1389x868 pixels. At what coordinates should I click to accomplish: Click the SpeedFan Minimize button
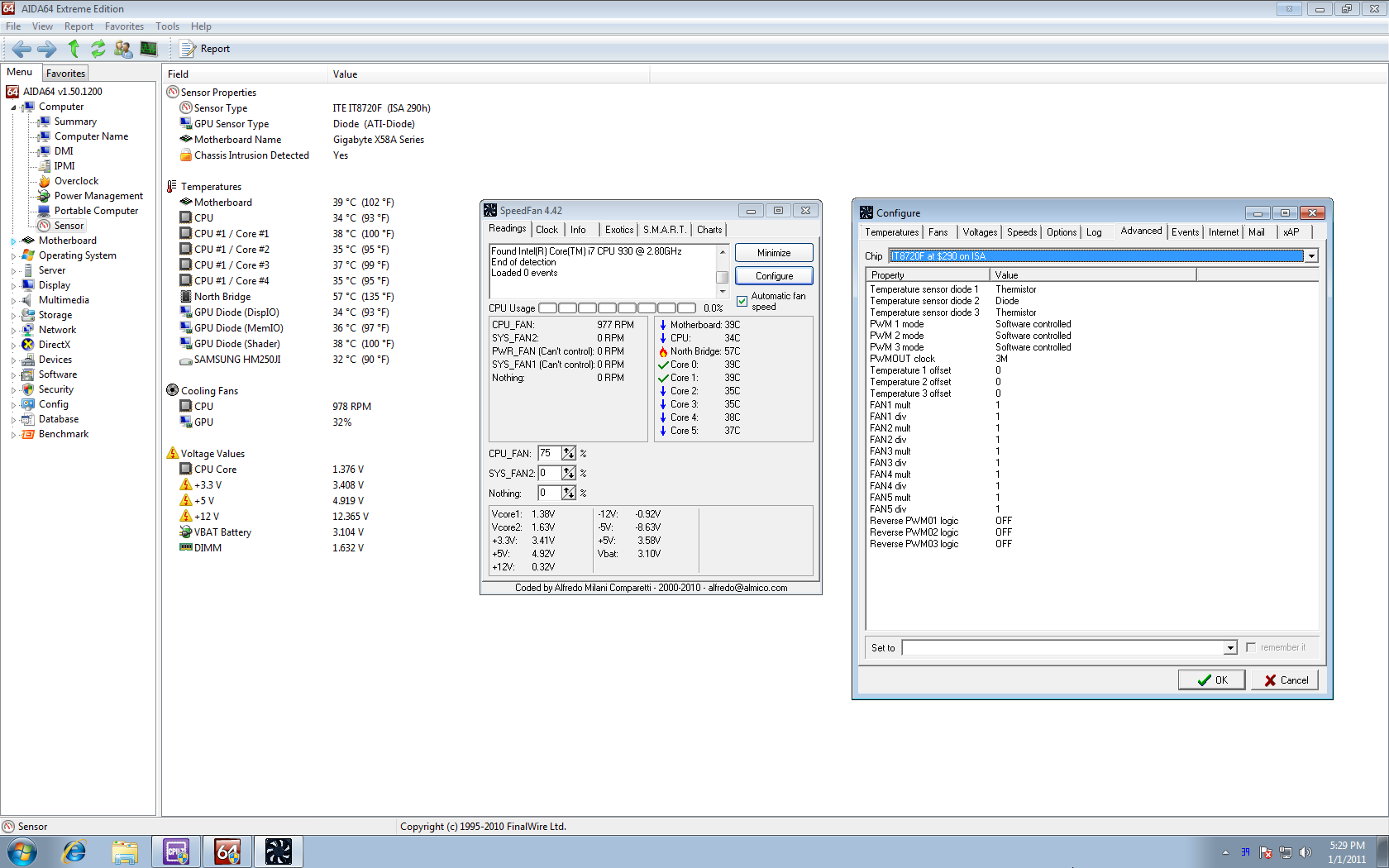[x=774, y=253]
